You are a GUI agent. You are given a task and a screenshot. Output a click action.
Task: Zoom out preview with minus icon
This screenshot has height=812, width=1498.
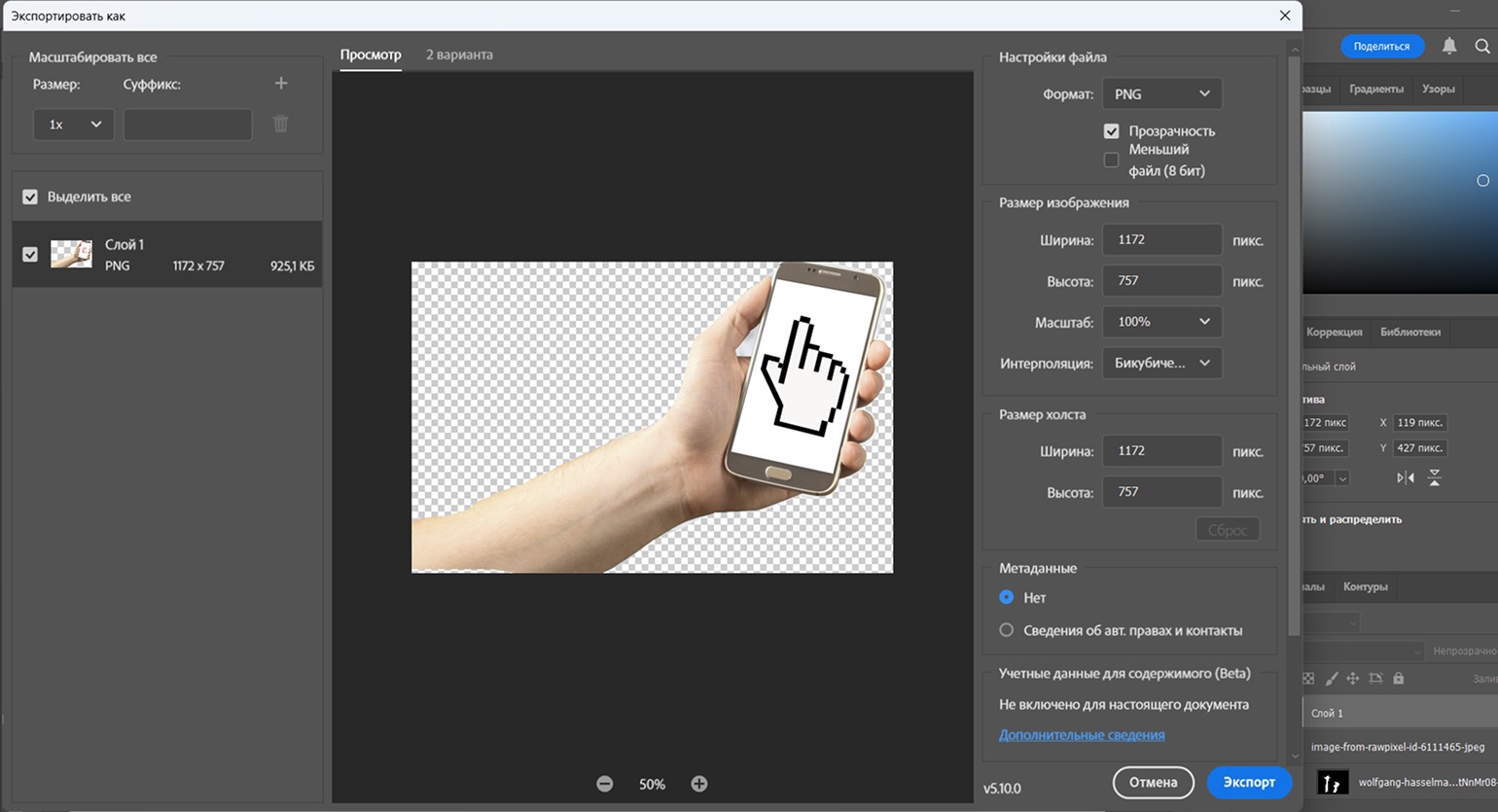(x=605, y=784)
